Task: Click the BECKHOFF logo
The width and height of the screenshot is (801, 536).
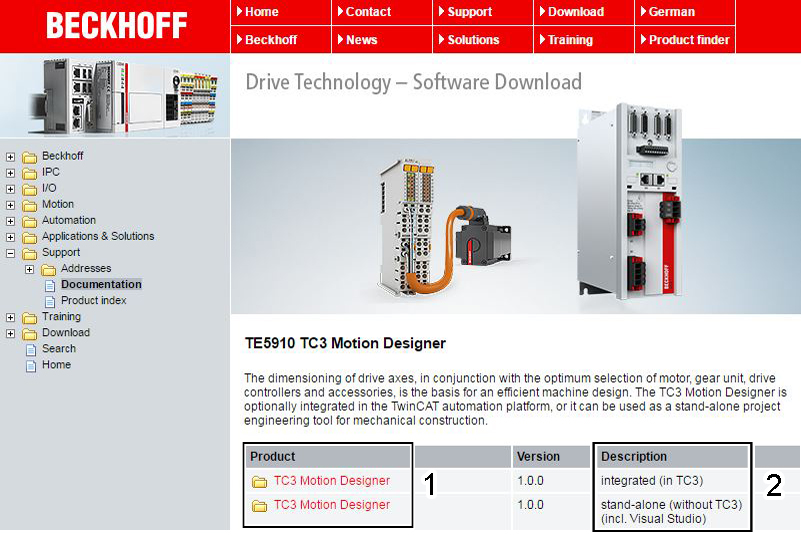Action: point(116,25)
